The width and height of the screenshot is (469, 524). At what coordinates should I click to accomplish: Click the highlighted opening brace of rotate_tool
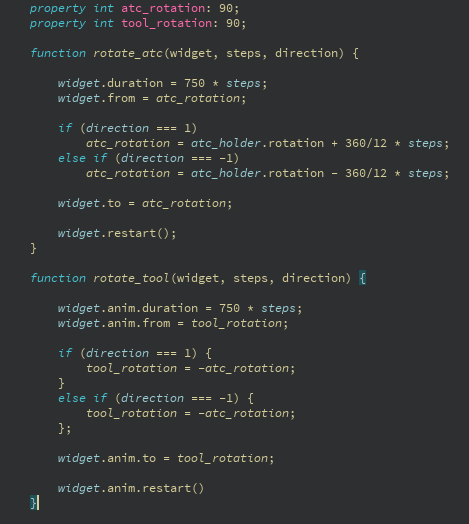point(362,278)
